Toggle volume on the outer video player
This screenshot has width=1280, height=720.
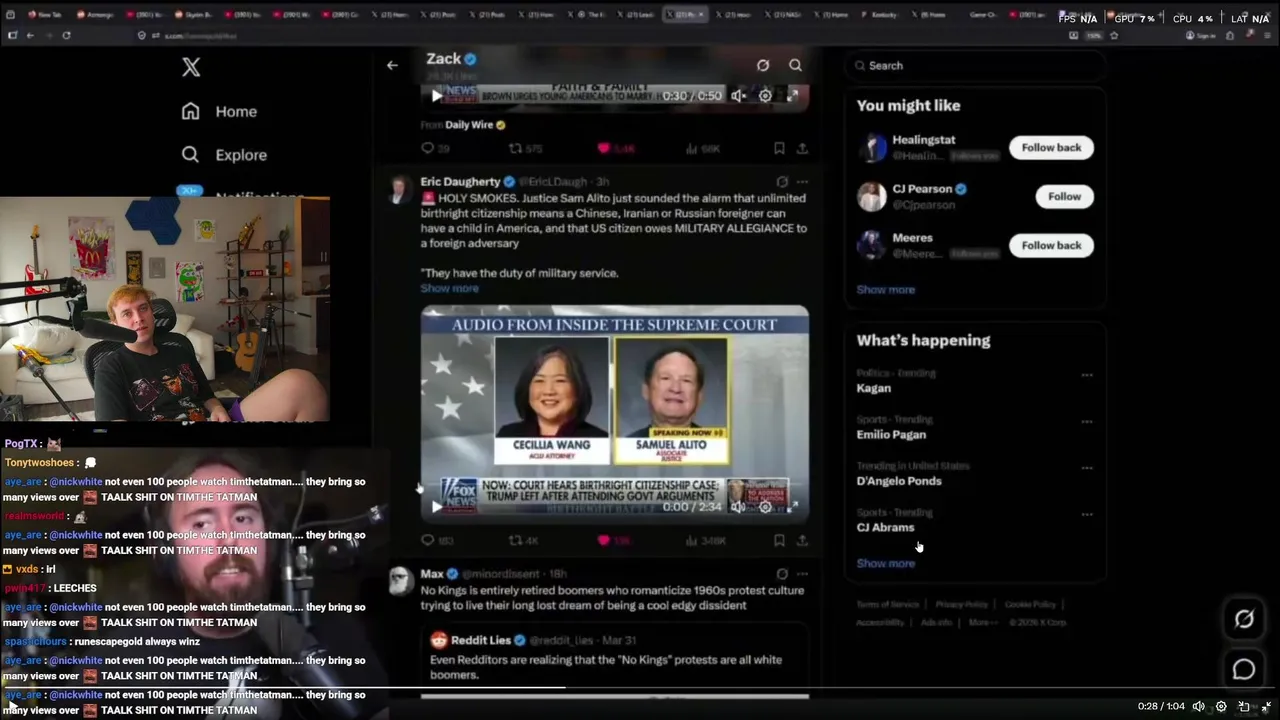tap(1199, 706)
